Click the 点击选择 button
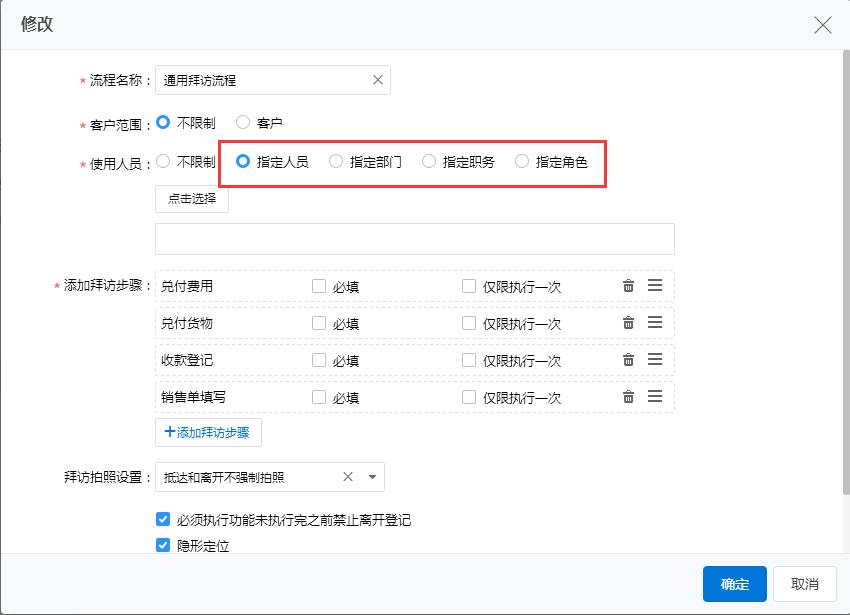The image size is (850, 615). pos(192,199)
